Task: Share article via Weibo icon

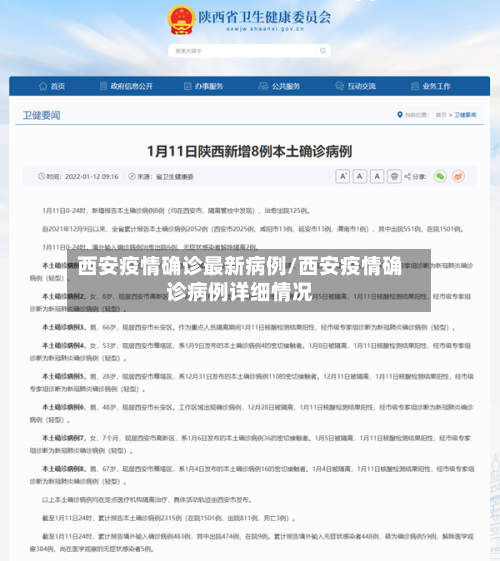Action: pyautogui.click(x=458, y=176)
